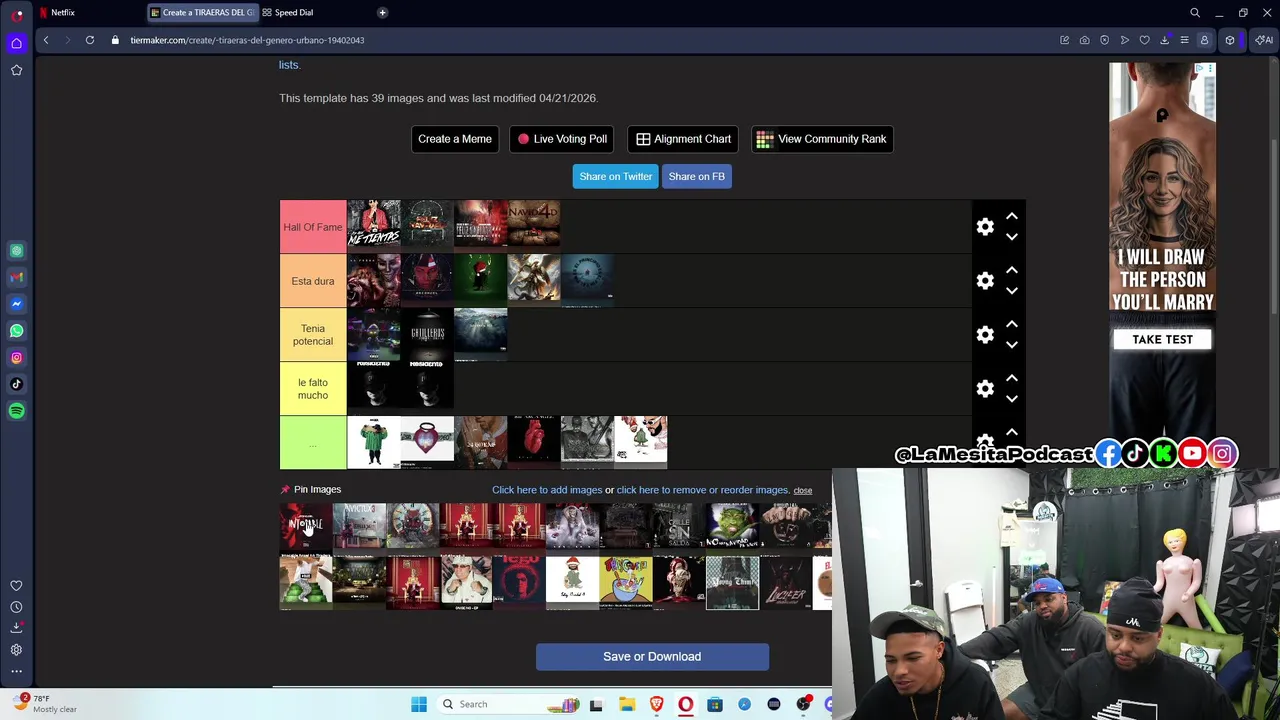Switch to the Speed Dial tab
The height and width of the screenshot is (720, 1280).
(x=294, y=12)
